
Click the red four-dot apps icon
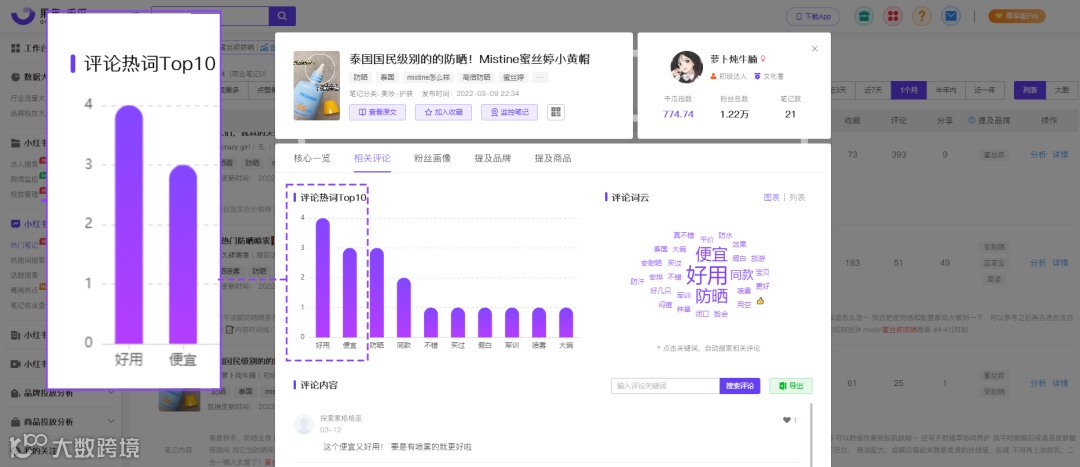coord(893,16)
